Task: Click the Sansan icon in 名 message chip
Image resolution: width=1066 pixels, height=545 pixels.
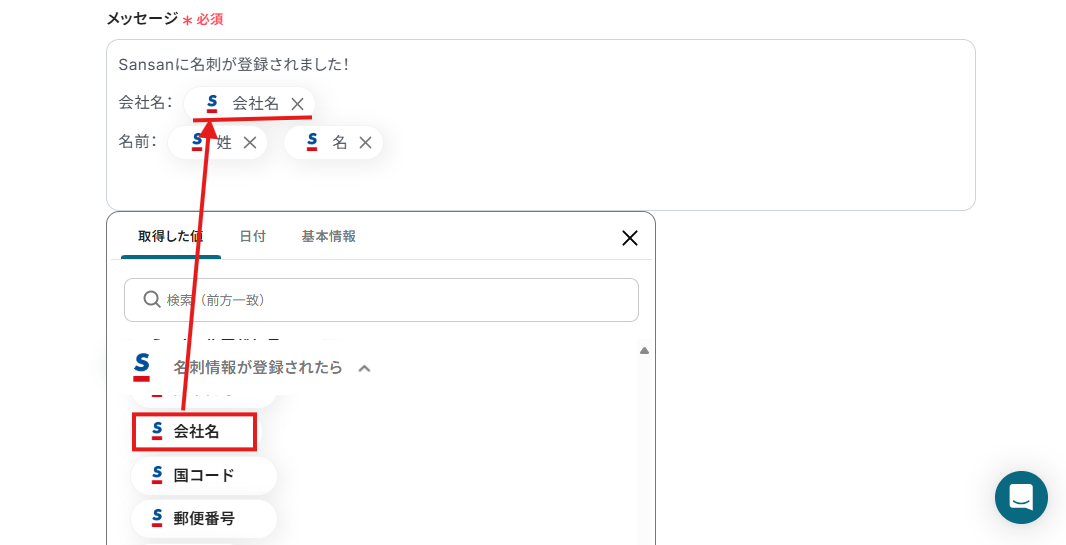Action: tap(312, 141)
